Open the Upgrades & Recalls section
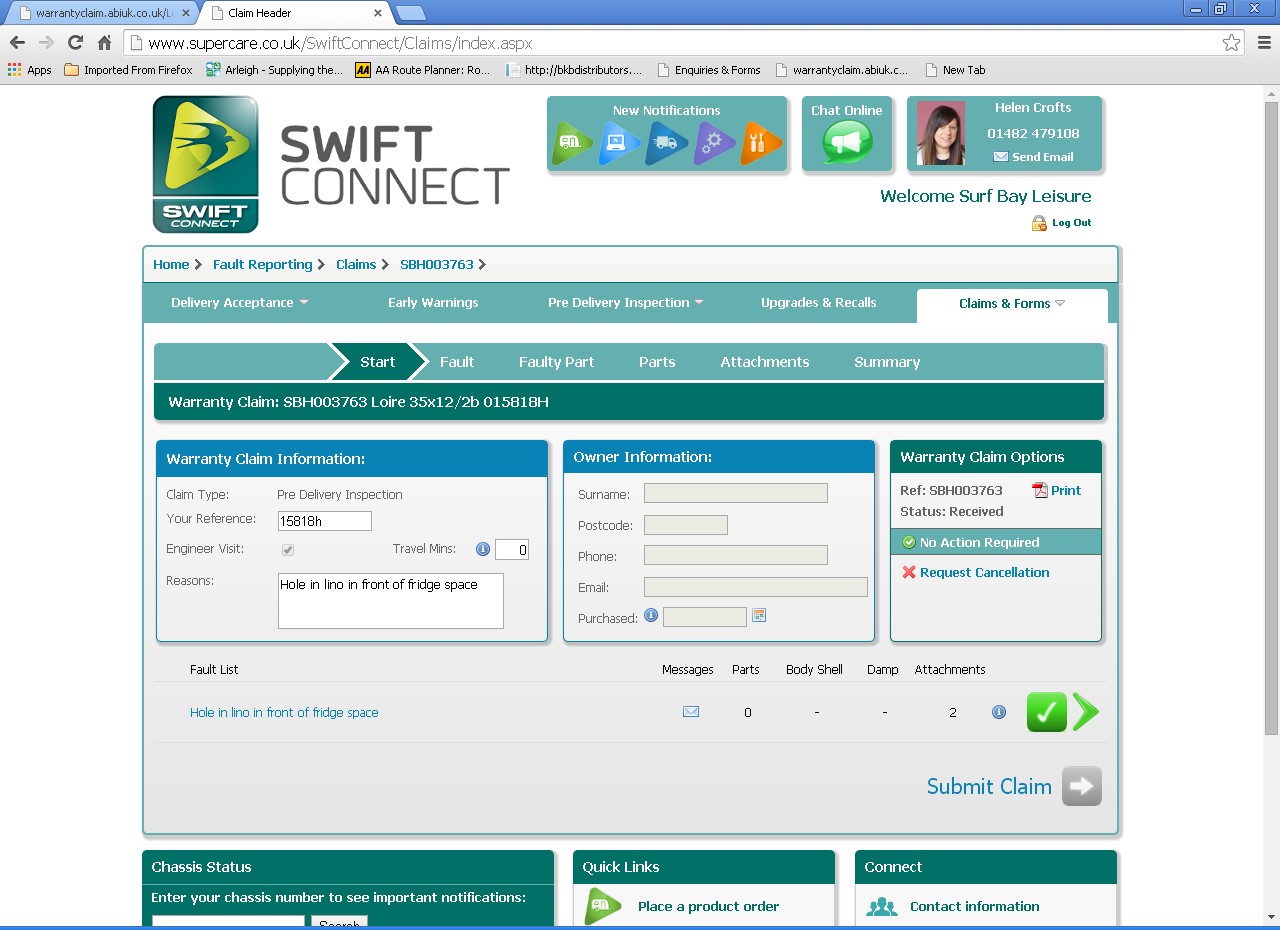 pyautogui.click(x=818, y=303)
